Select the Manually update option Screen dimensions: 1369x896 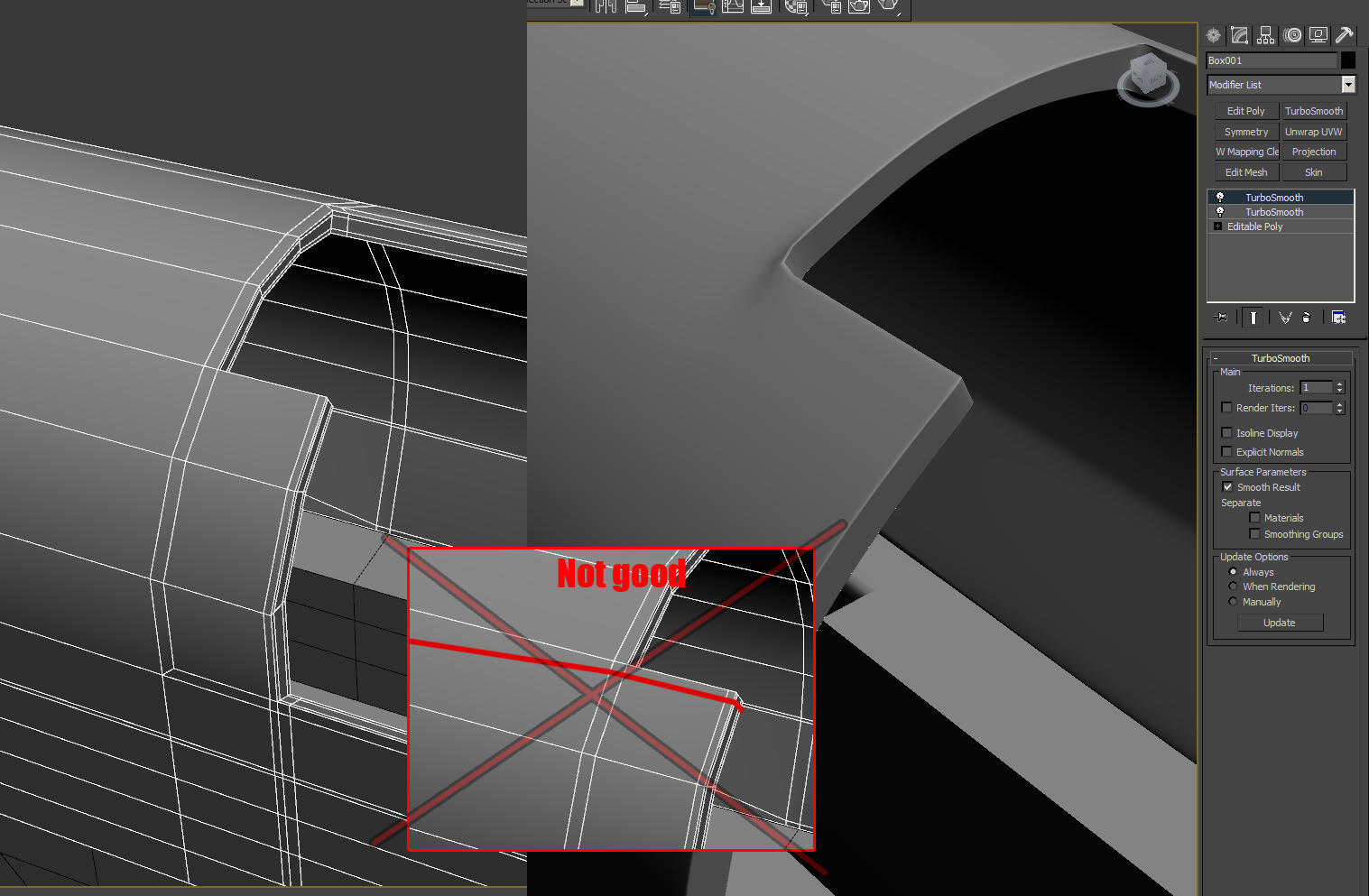[1233, 602]
